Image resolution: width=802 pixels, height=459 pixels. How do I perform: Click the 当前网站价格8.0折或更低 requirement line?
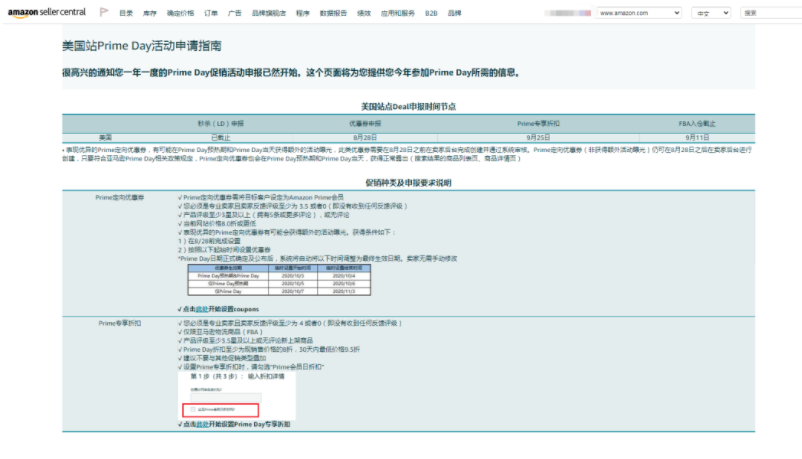(x=217, y=224)
